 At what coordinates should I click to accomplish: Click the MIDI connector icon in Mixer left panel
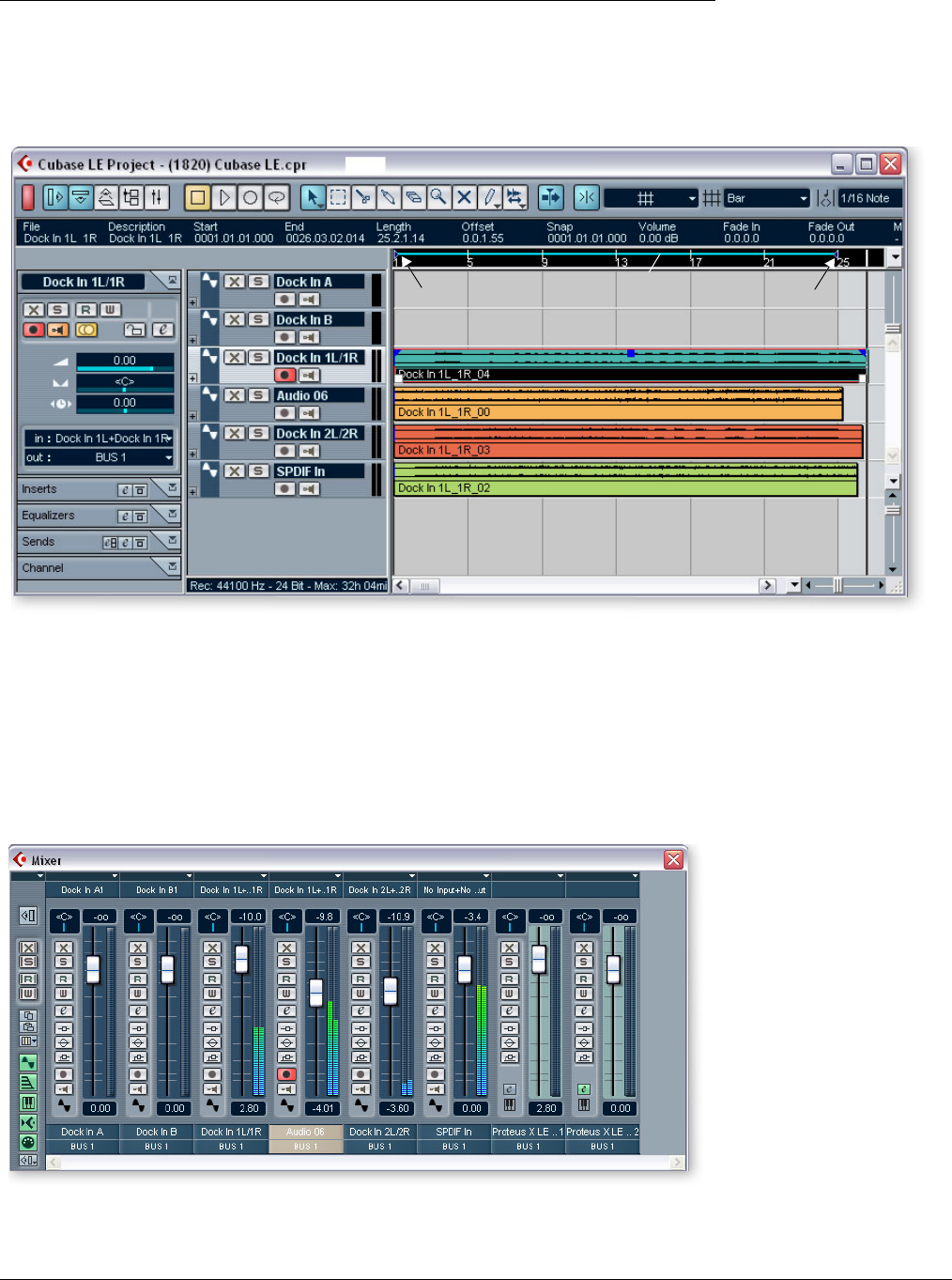click(28, 1142)
